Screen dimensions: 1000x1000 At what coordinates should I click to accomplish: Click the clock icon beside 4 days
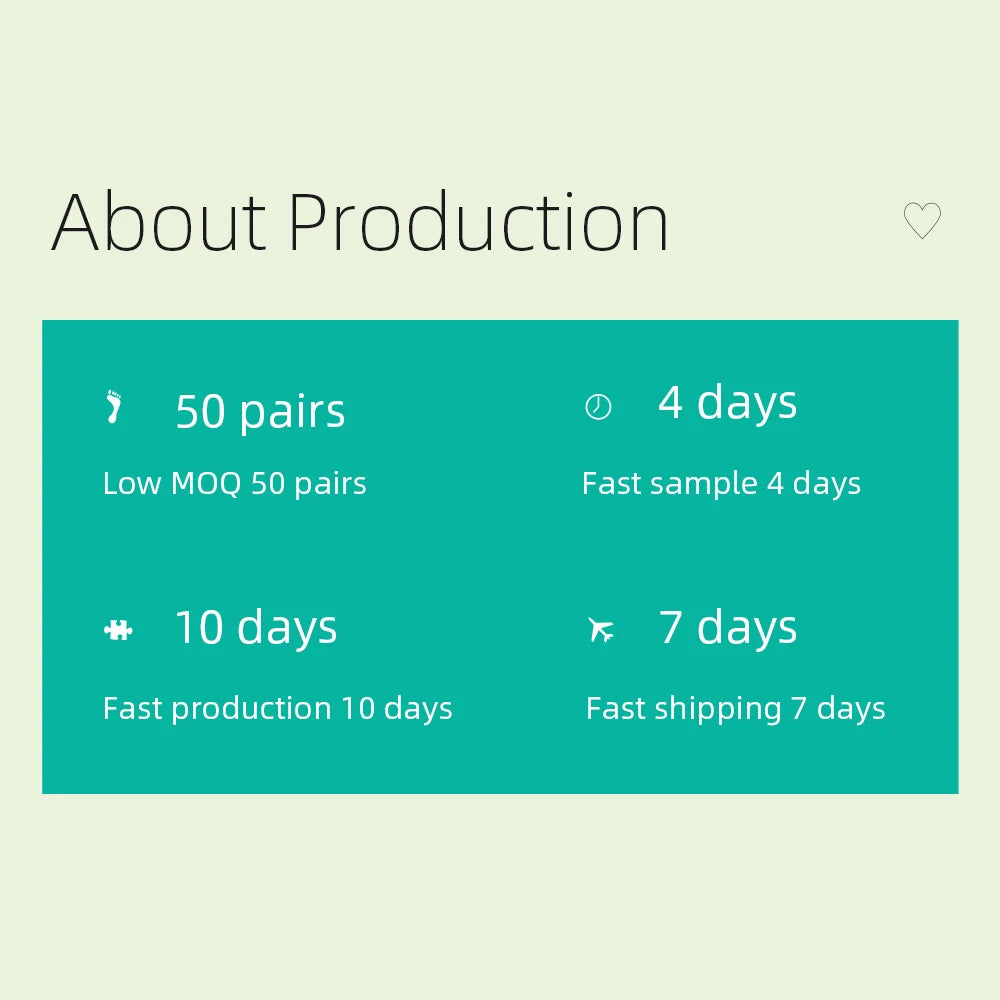(598, 407)
